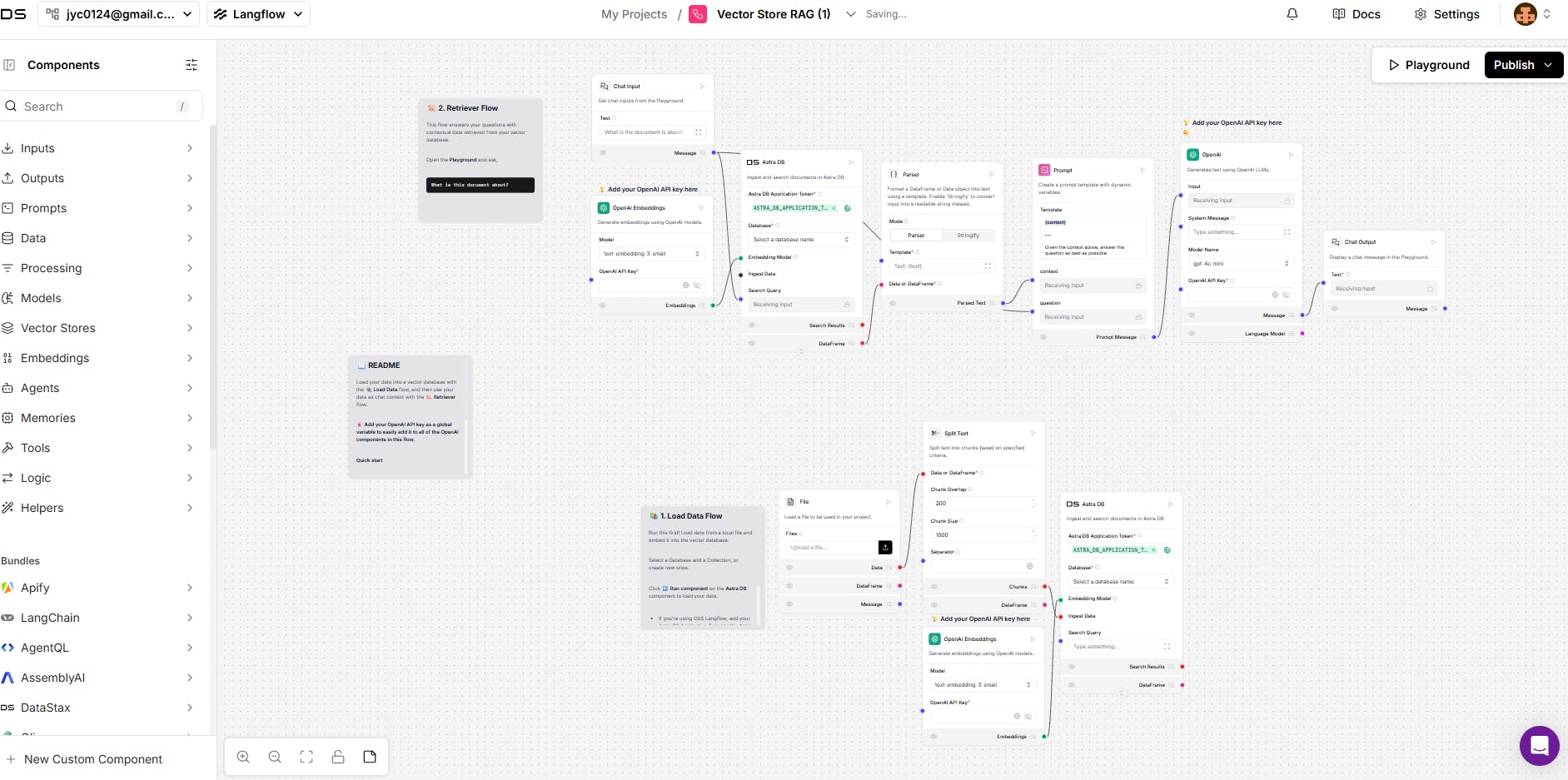The height and width of the screenshot is (780, 1568).
Task: Expand the DataStax bundle
Action: [x=98, y=708]
